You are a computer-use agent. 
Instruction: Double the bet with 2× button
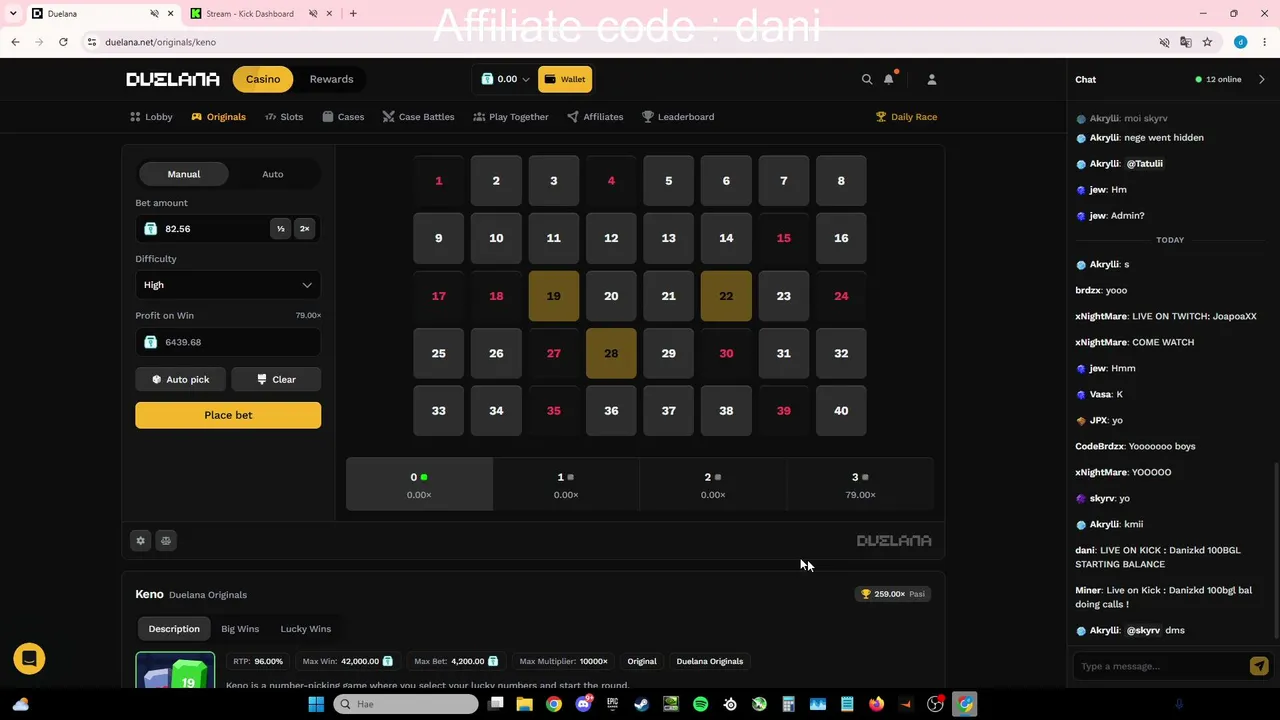coord(305,229)
